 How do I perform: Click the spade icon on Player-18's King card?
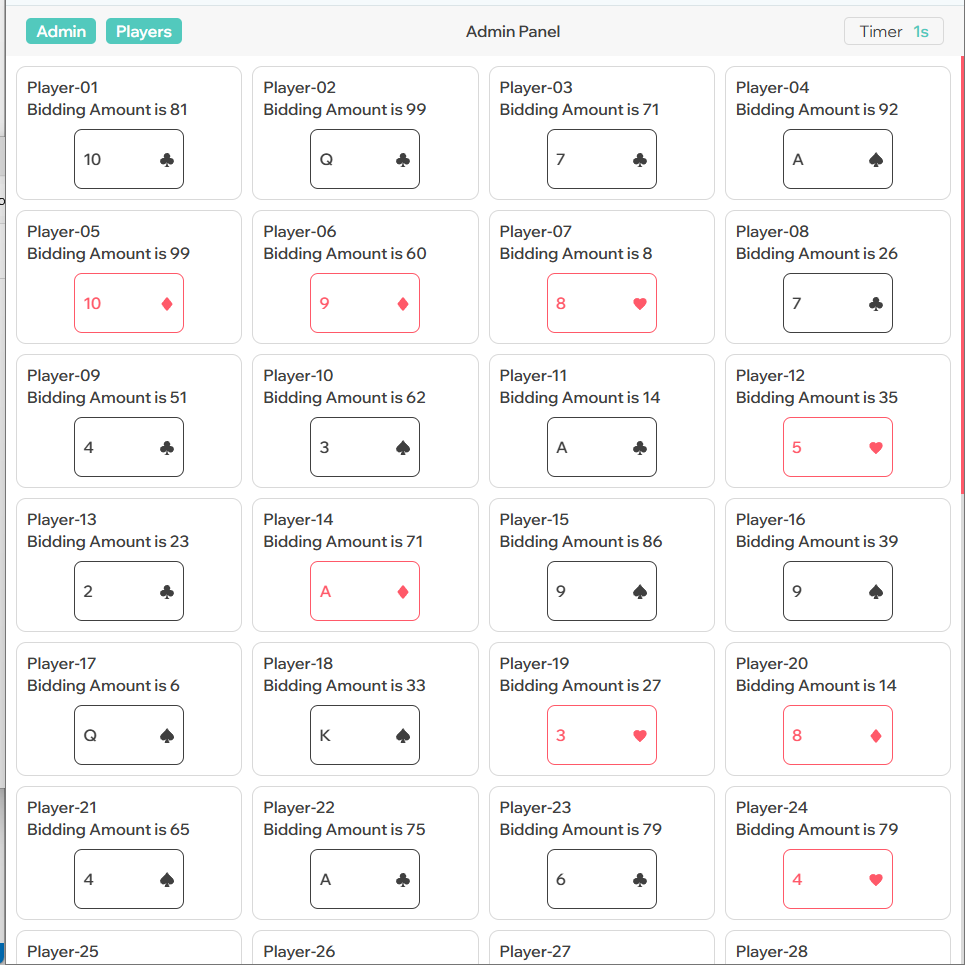pyautogui.click(x=403, y=736)
